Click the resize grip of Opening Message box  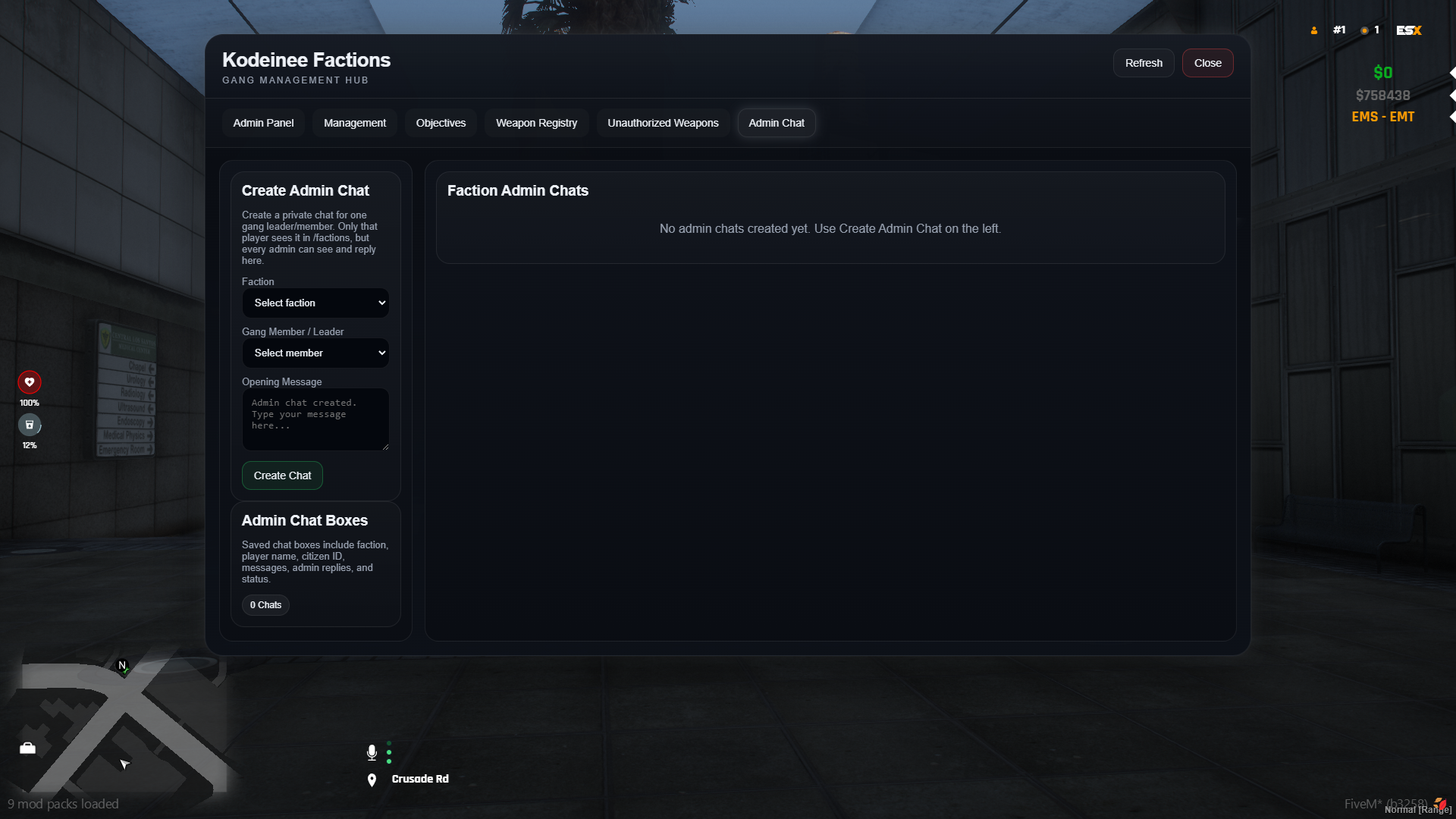coord(385,447)
